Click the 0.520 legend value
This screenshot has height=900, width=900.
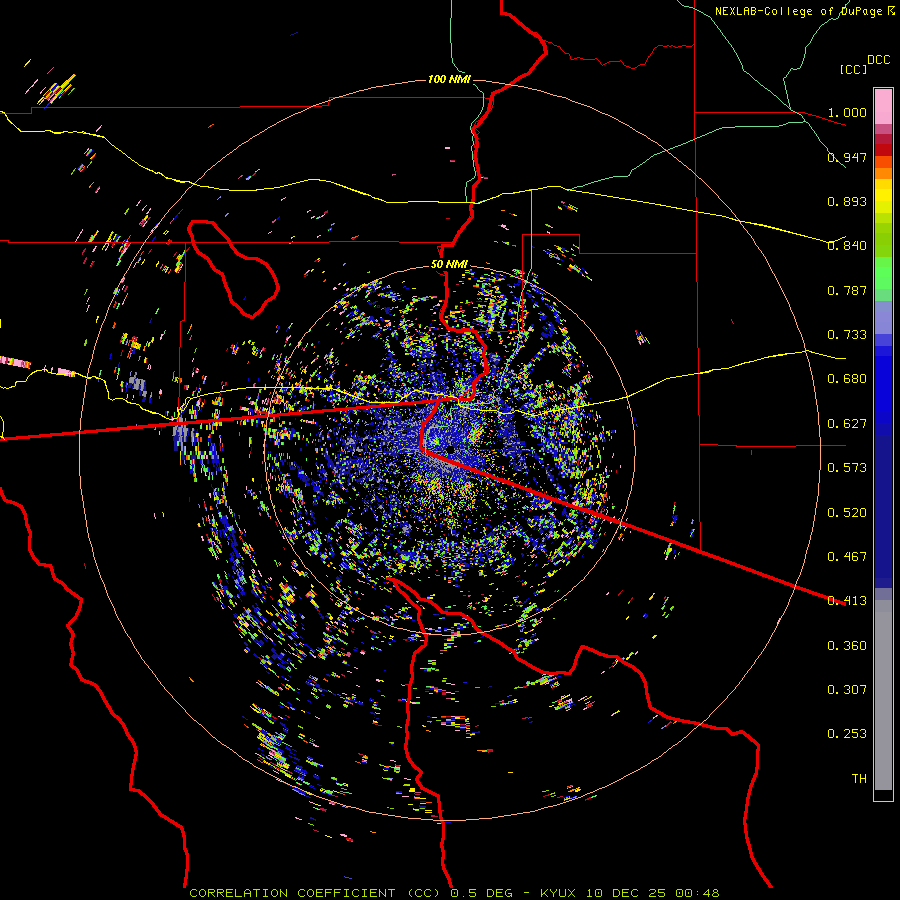coord(847,513)
